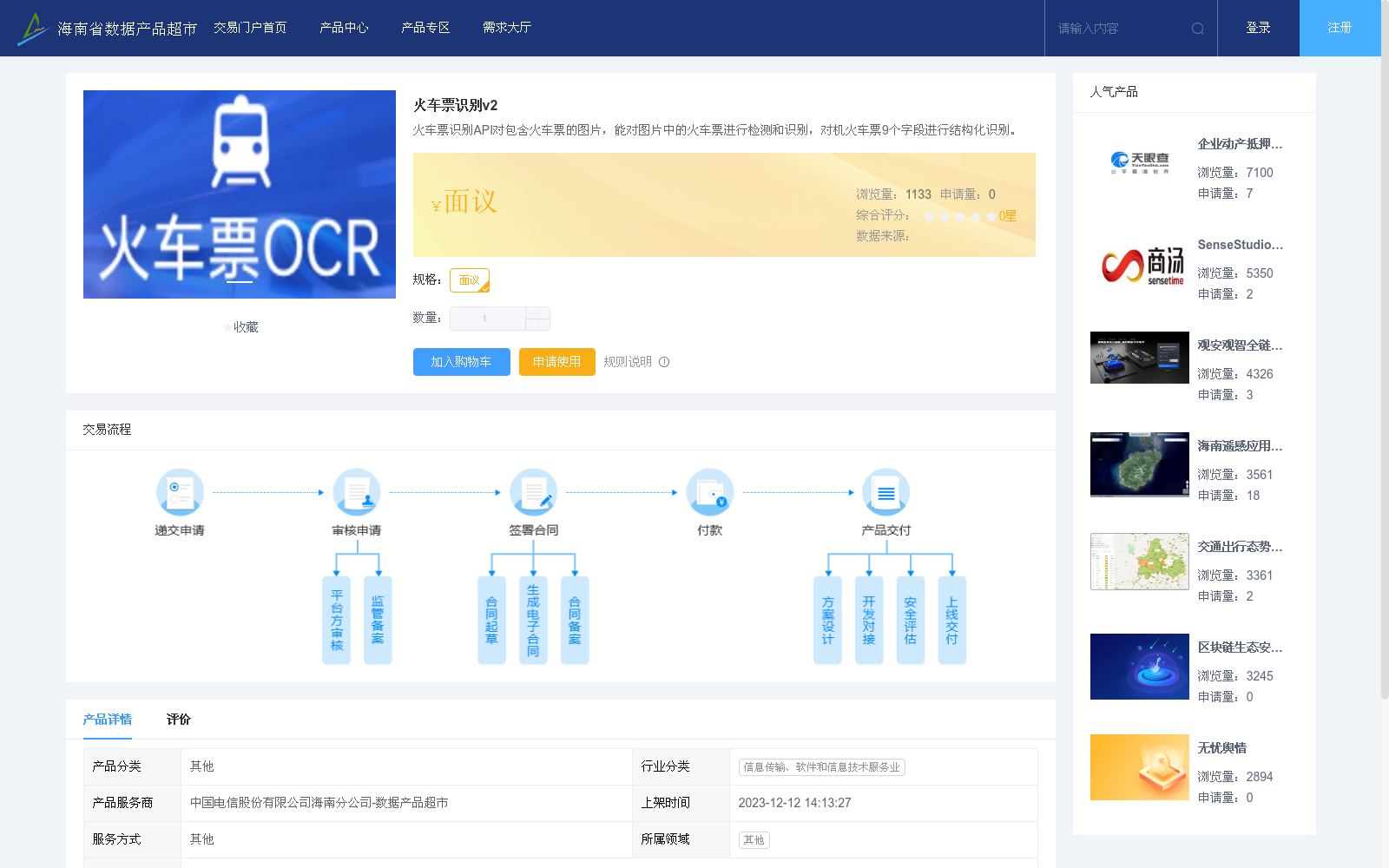
Task: Click the 监管备案 sub-step box
Action: coord(378,620)
